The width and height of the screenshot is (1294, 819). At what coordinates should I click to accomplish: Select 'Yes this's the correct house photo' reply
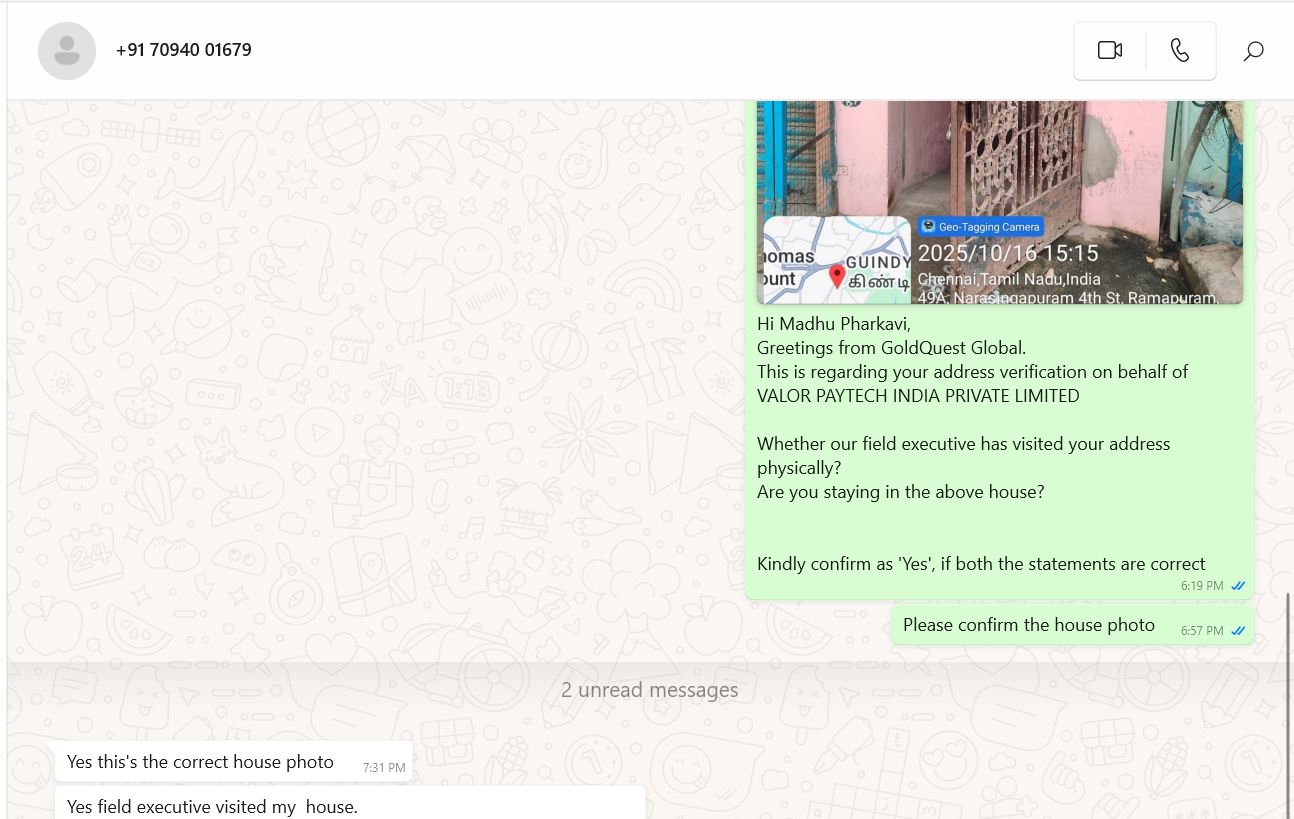[x=200, y=762]
